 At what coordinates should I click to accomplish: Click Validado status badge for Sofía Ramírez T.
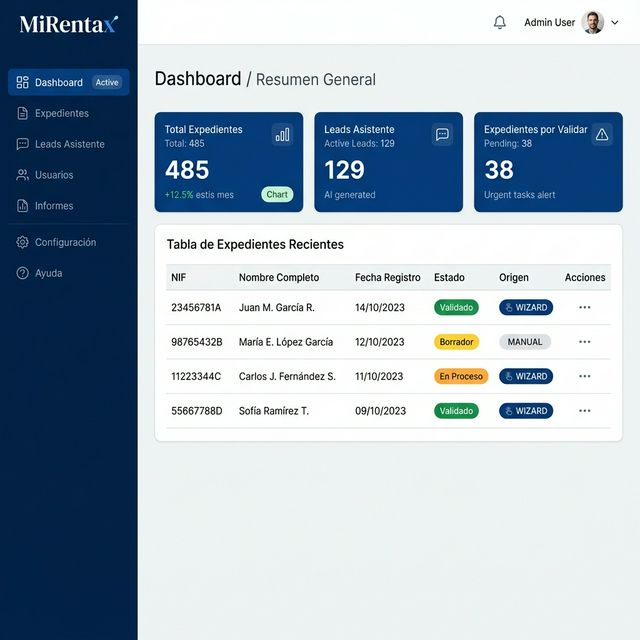[x=456, y=411]
